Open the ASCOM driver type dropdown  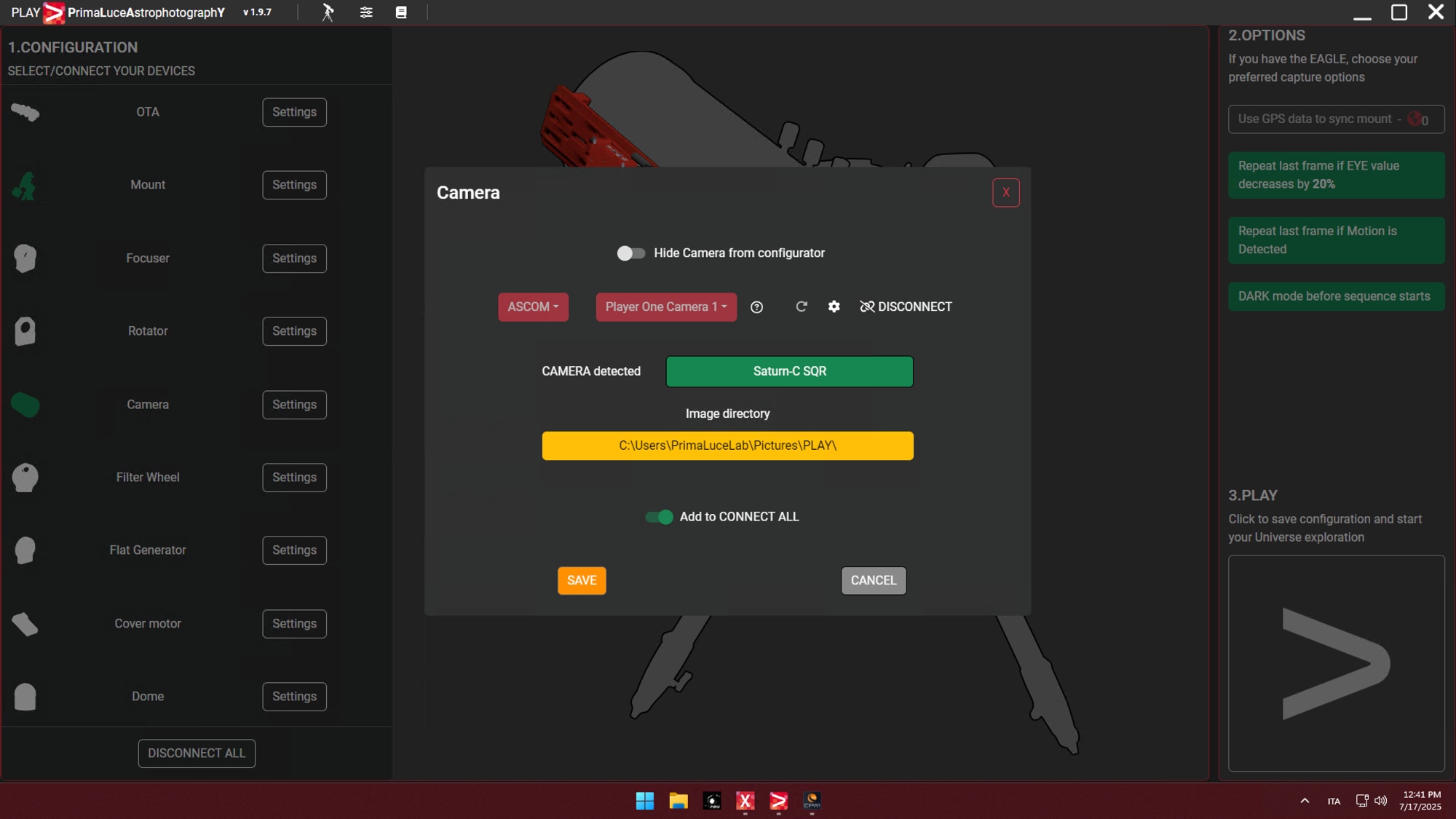533,307
